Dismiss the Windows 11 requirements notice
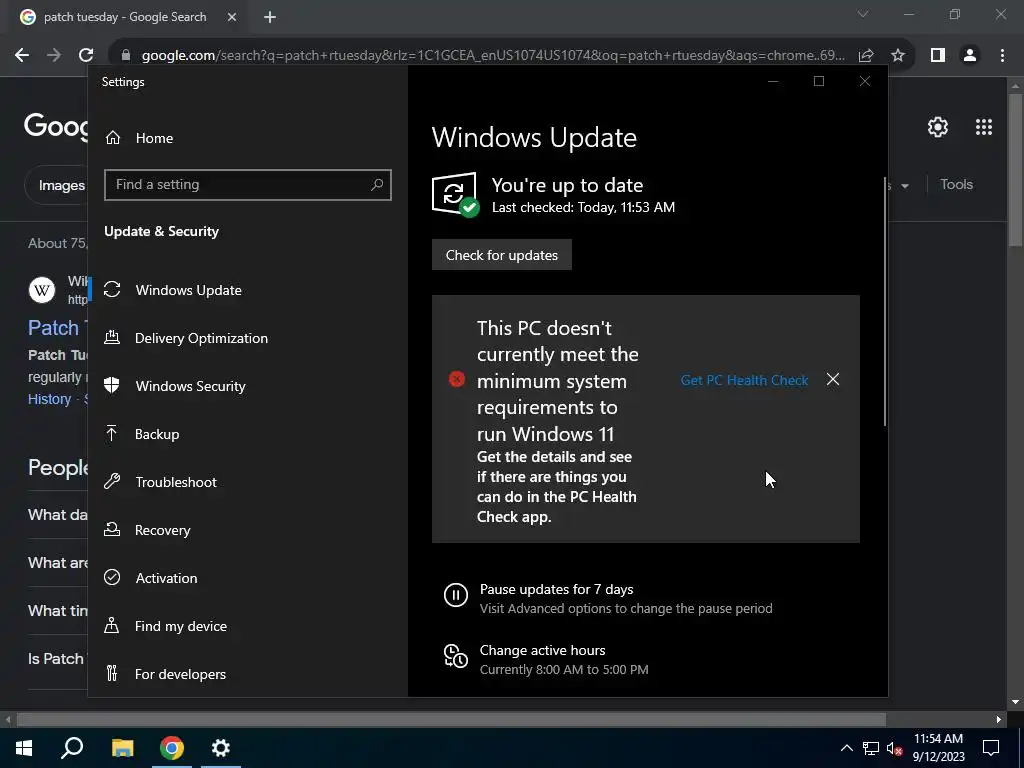 833,379
